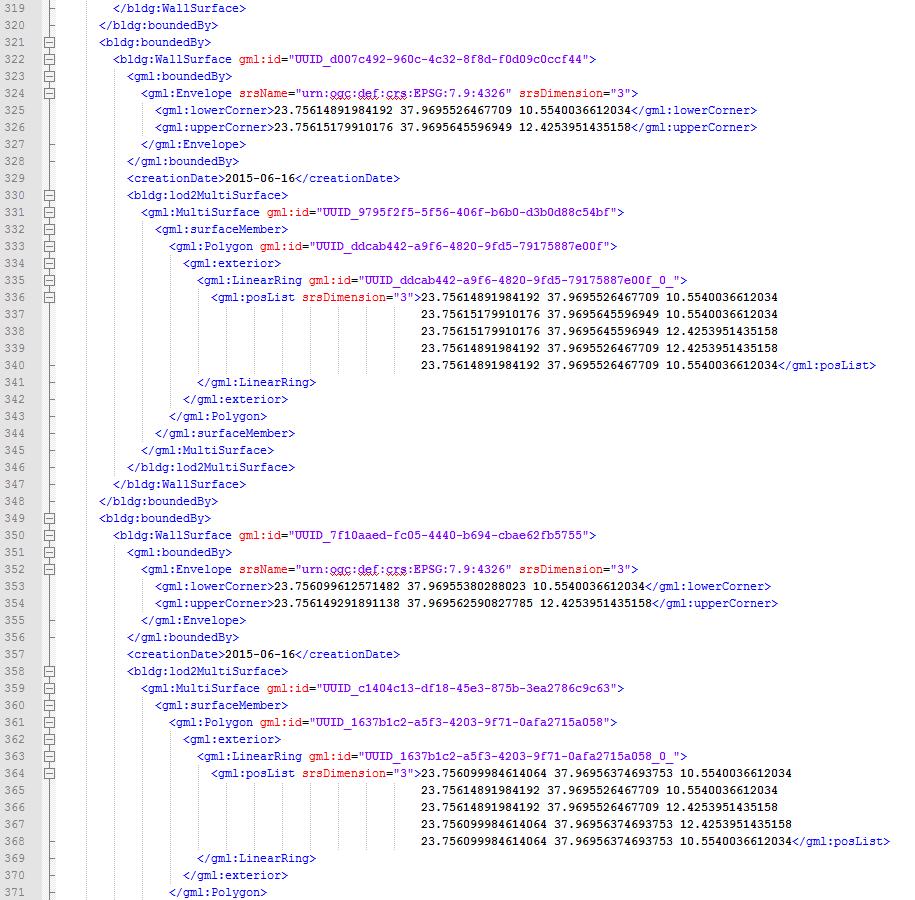Click the coordinate row on line 366
The width and height of the screenshot is (915, 900).
coord(599,807)
